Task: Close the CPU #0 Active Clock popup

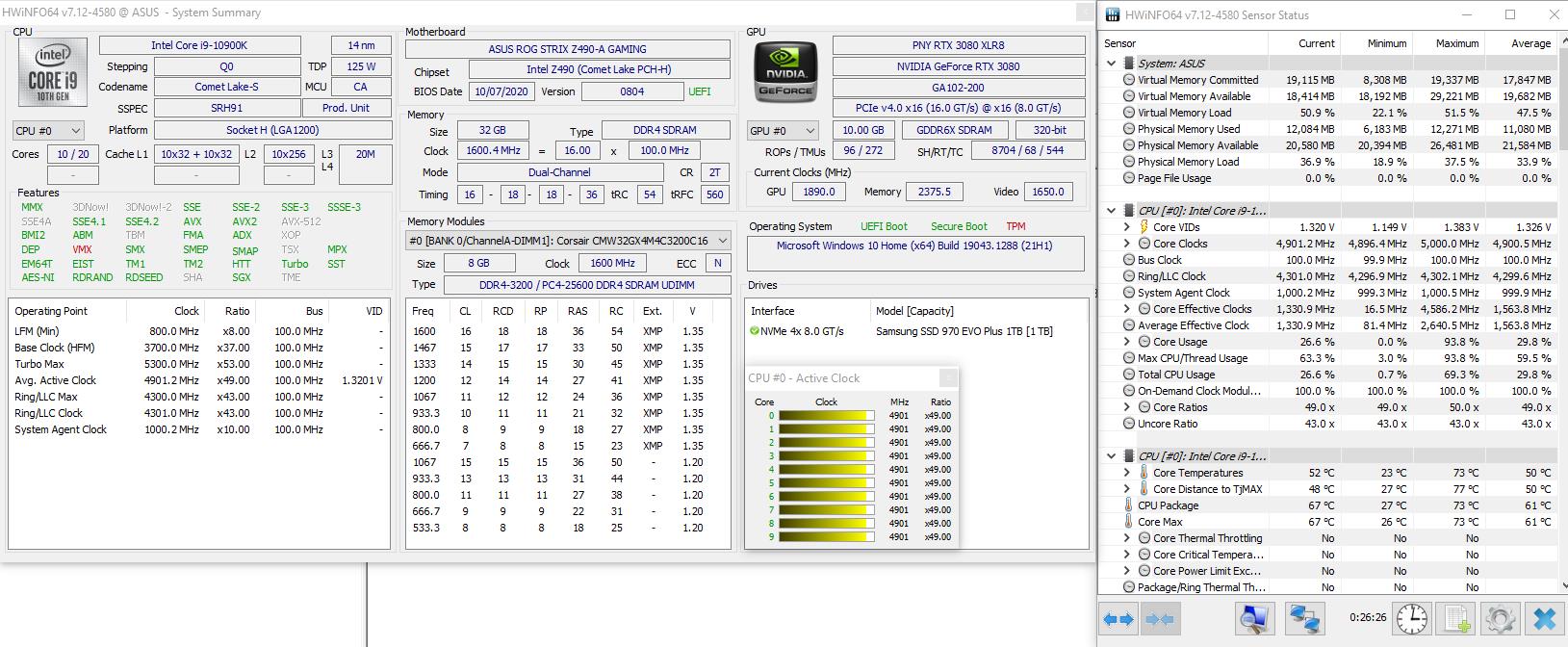Action: click(x=948, y=378)
